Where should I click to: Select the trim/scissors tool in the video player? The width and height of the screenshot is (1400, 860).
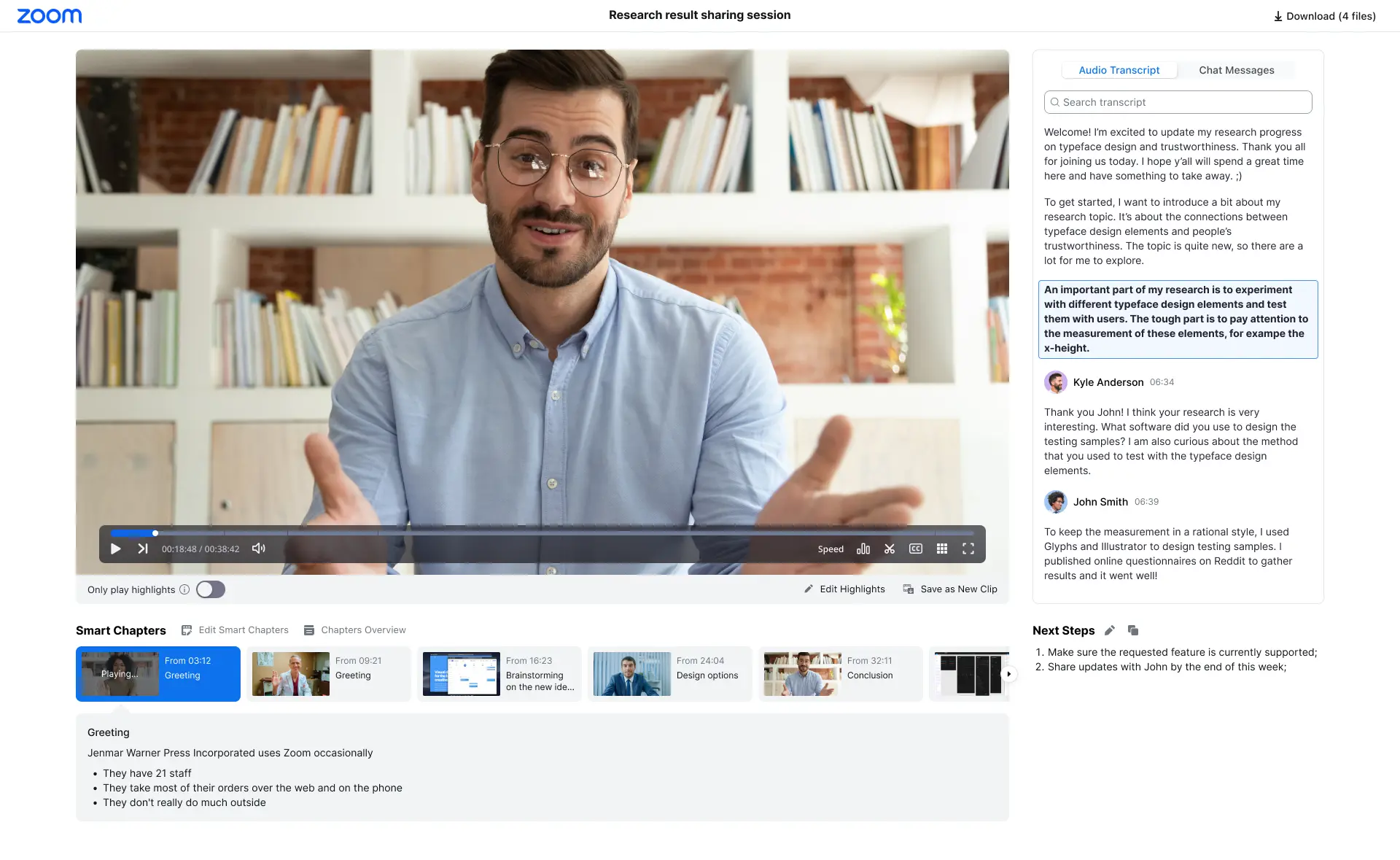coord(890,549)
